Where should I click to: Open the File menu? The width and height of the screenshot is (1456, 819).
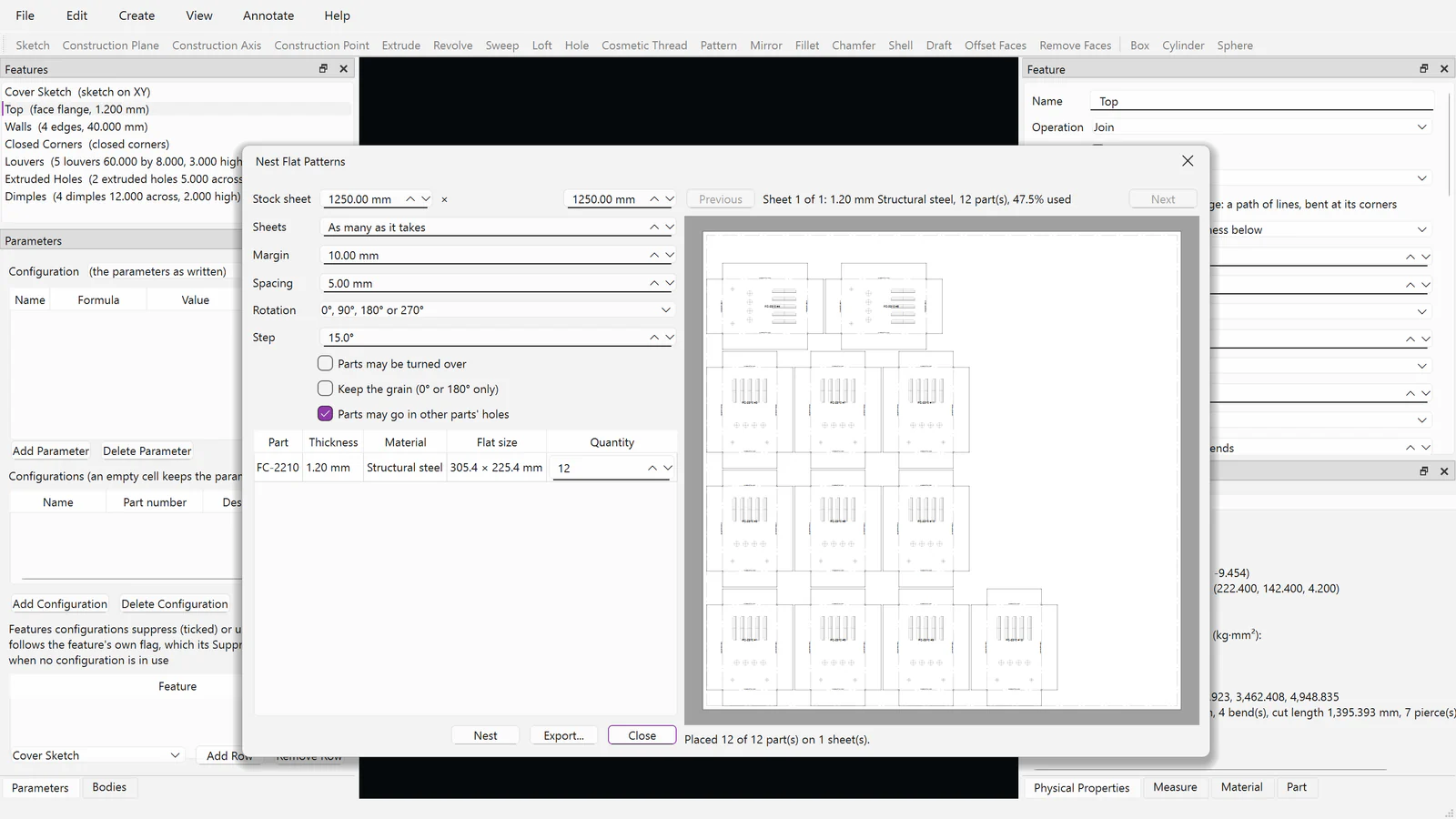[25, 15]
